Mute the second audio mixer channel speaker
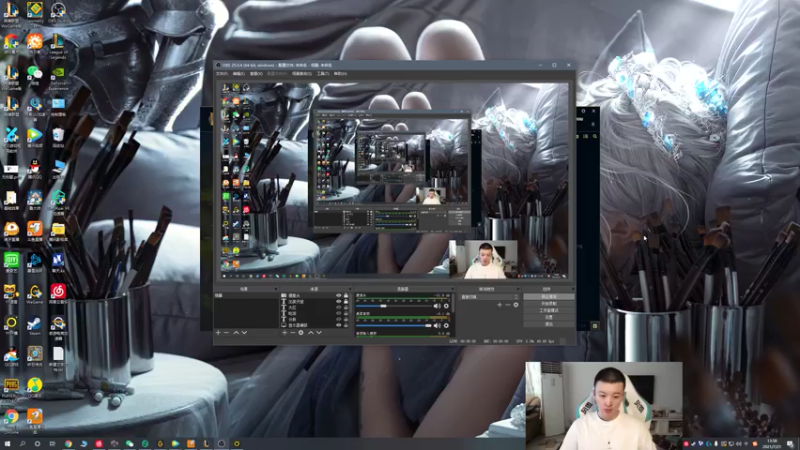The height and width of the screenshot is (450, 800). (x=437, y=326)
